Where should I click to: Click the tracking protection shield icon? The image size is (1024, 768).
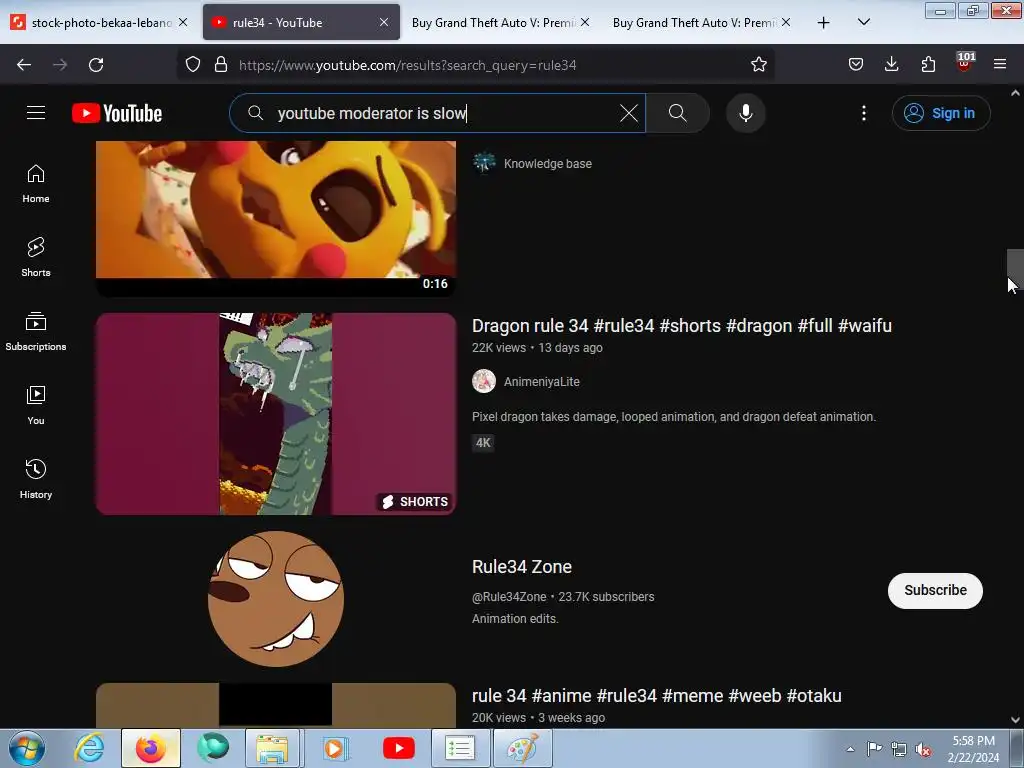(x=193, y=65)
